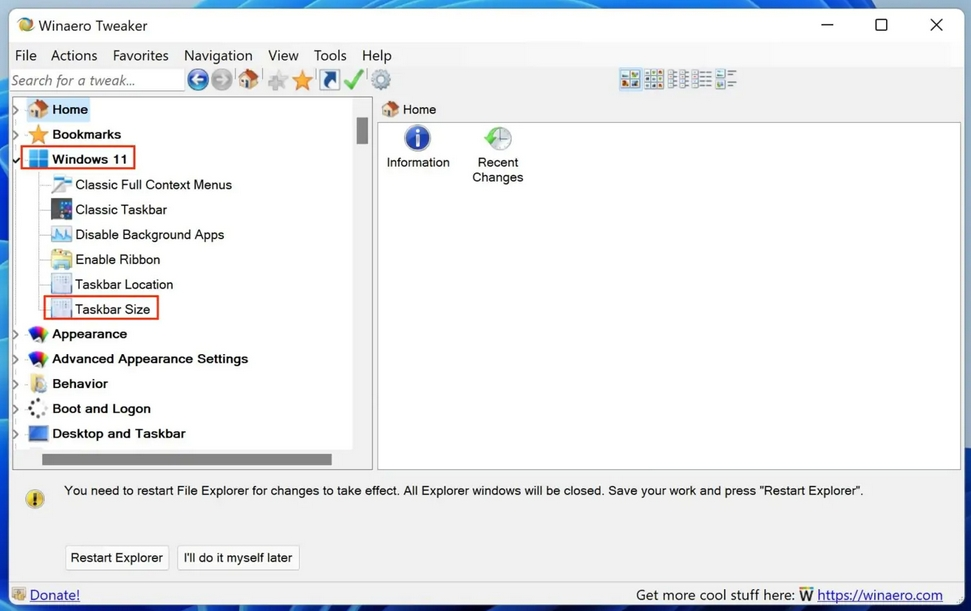Click the icon beside the Donate link
This screenshot has width=971, height=611.
point(19,594)
